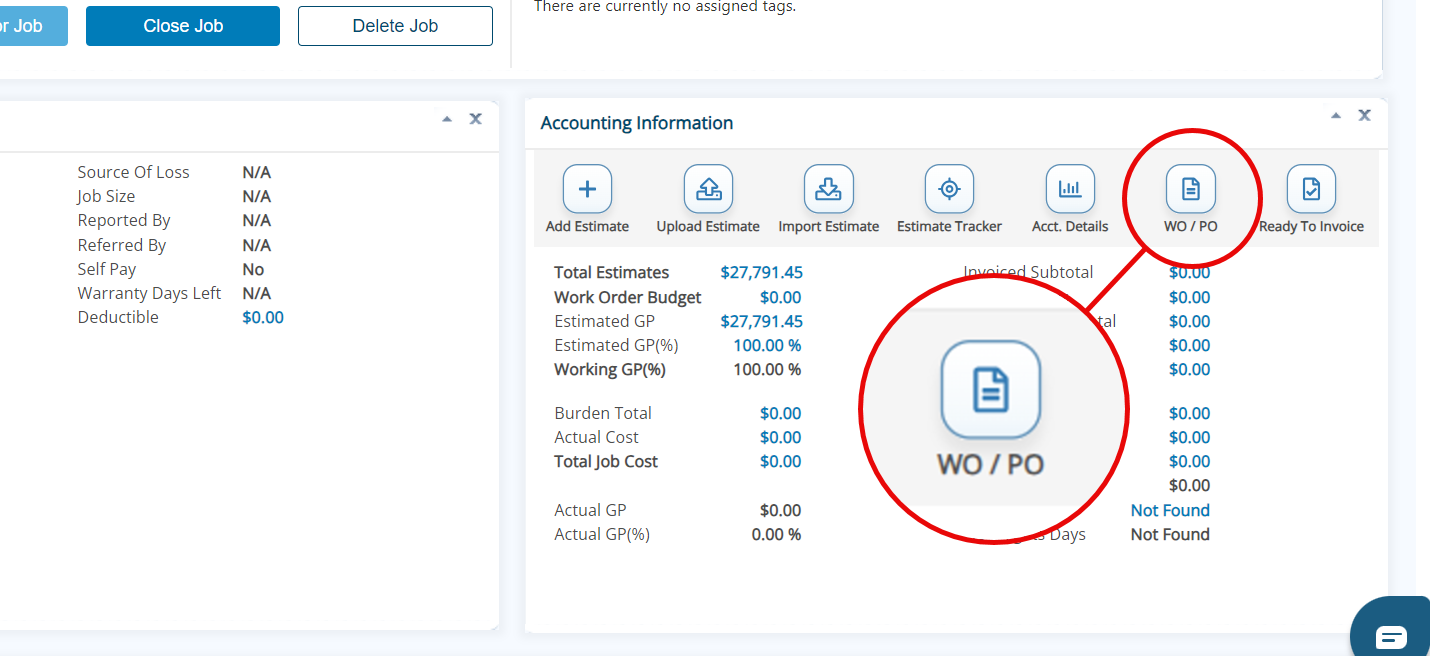Screen dimensions: 1430x656
Task: Open the Total Estimates amount $27,791.45
Action: click(x=761, y=272)
